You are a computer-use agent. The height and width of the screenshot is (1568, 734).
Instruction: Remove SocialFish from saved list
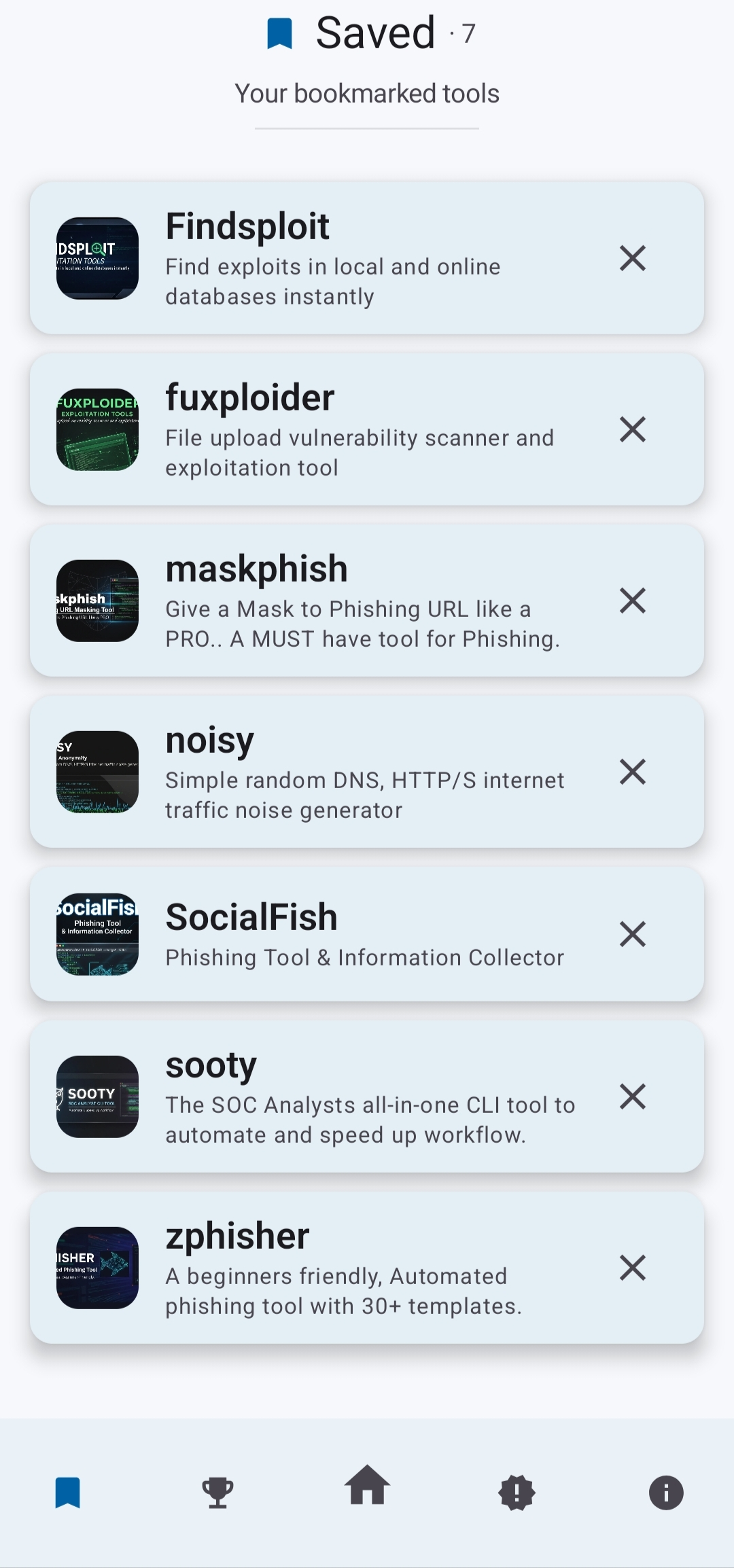pyautogui.click(x=632, y=934)
